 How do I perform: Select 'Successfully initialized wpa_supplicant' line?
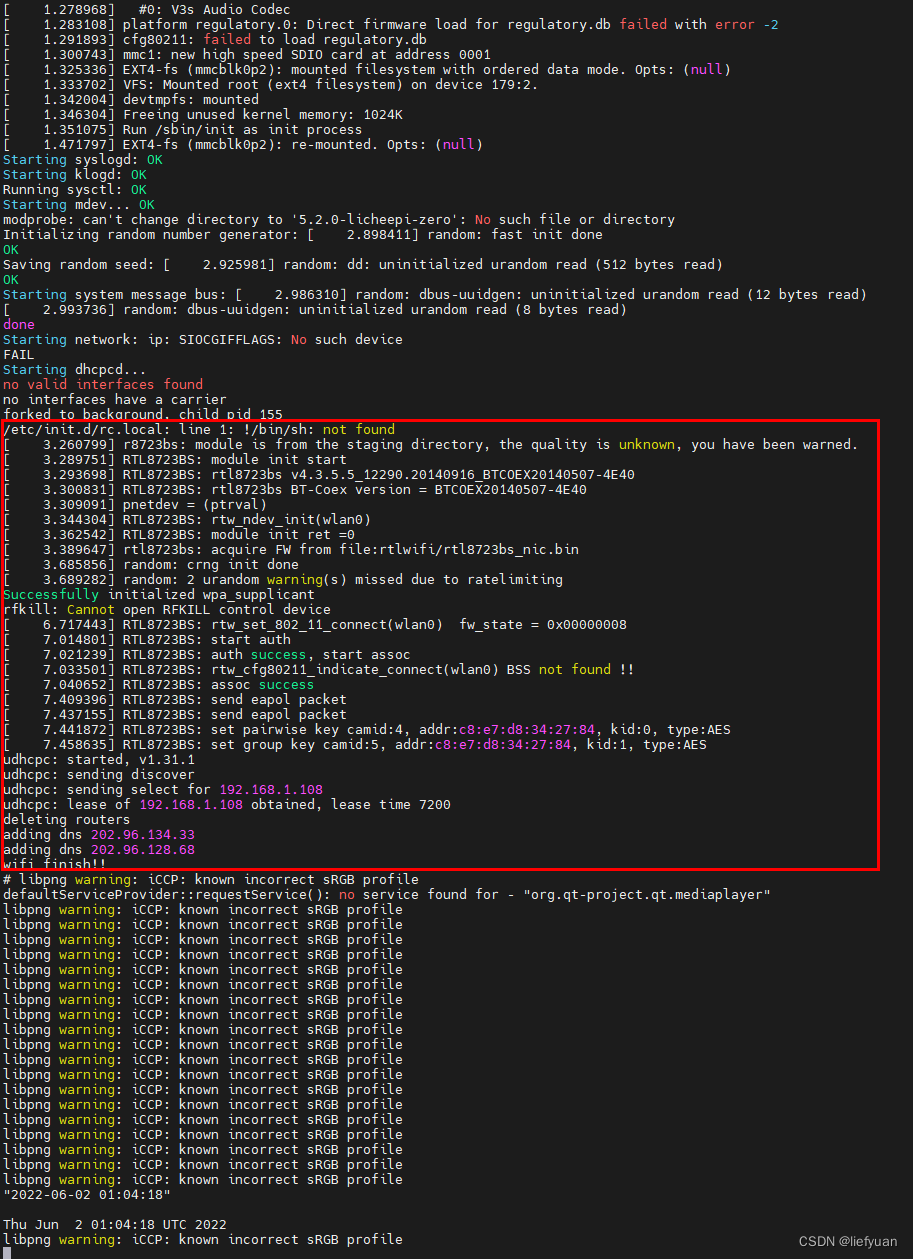coord(159,594)
